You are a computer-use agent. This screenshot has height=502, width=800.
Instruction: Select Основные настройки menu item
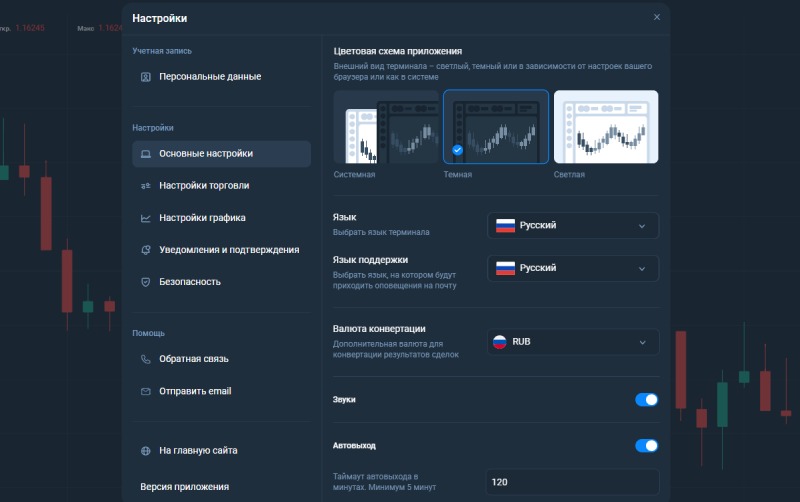[221, 154]
